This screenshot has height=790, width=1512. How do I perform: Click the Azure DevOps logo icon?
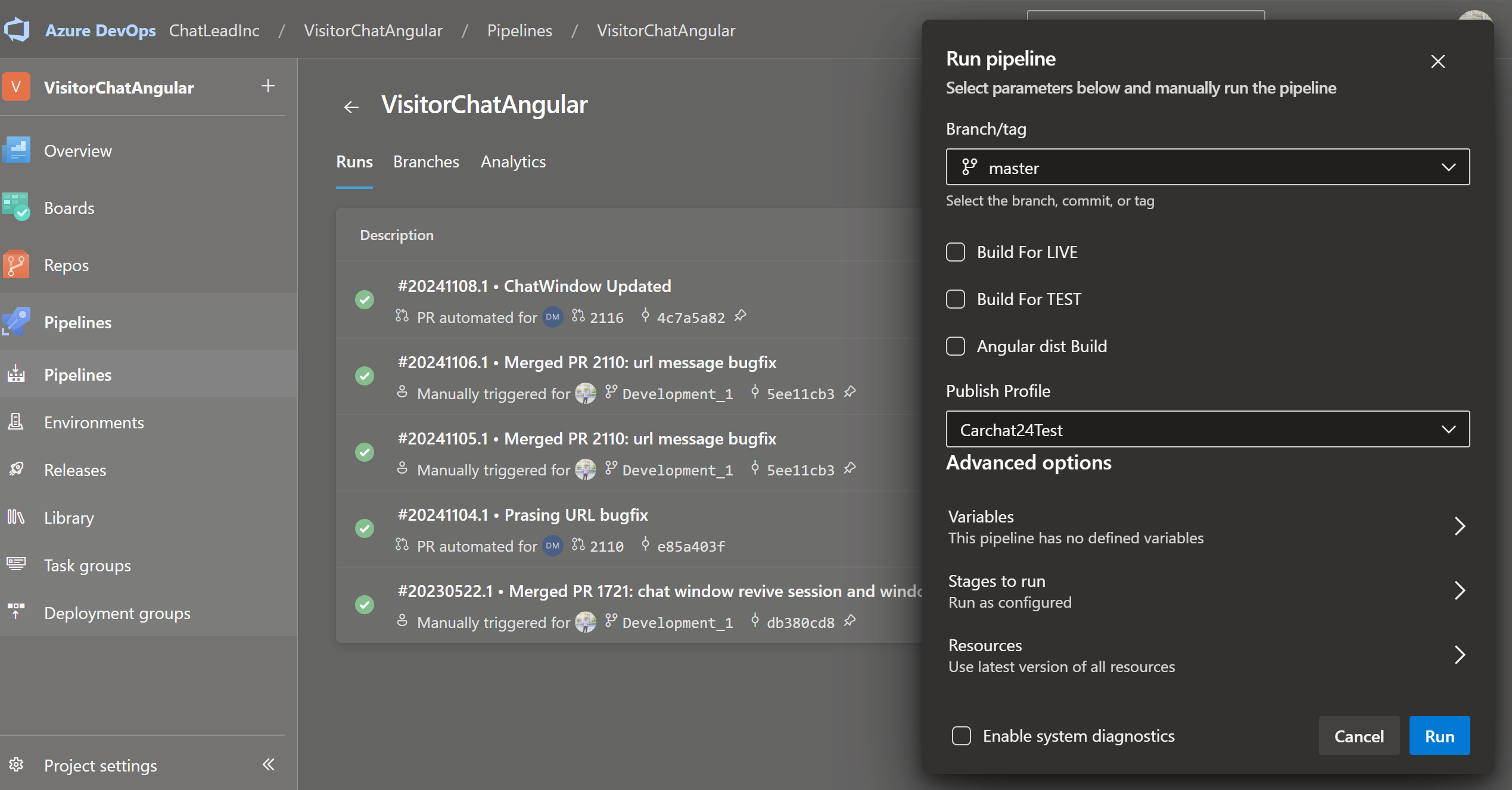(17, 30)
